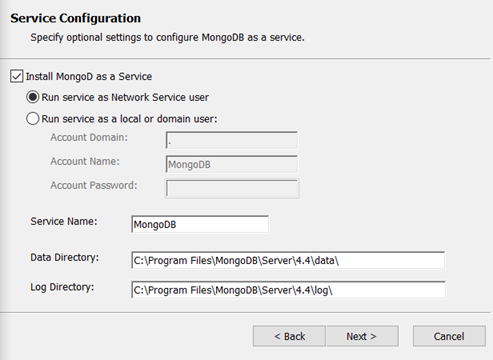Cancel the MongoDB installation
The width and height of the screenshot is (493, 360).
pyautogui.click(x=449, y=336)
